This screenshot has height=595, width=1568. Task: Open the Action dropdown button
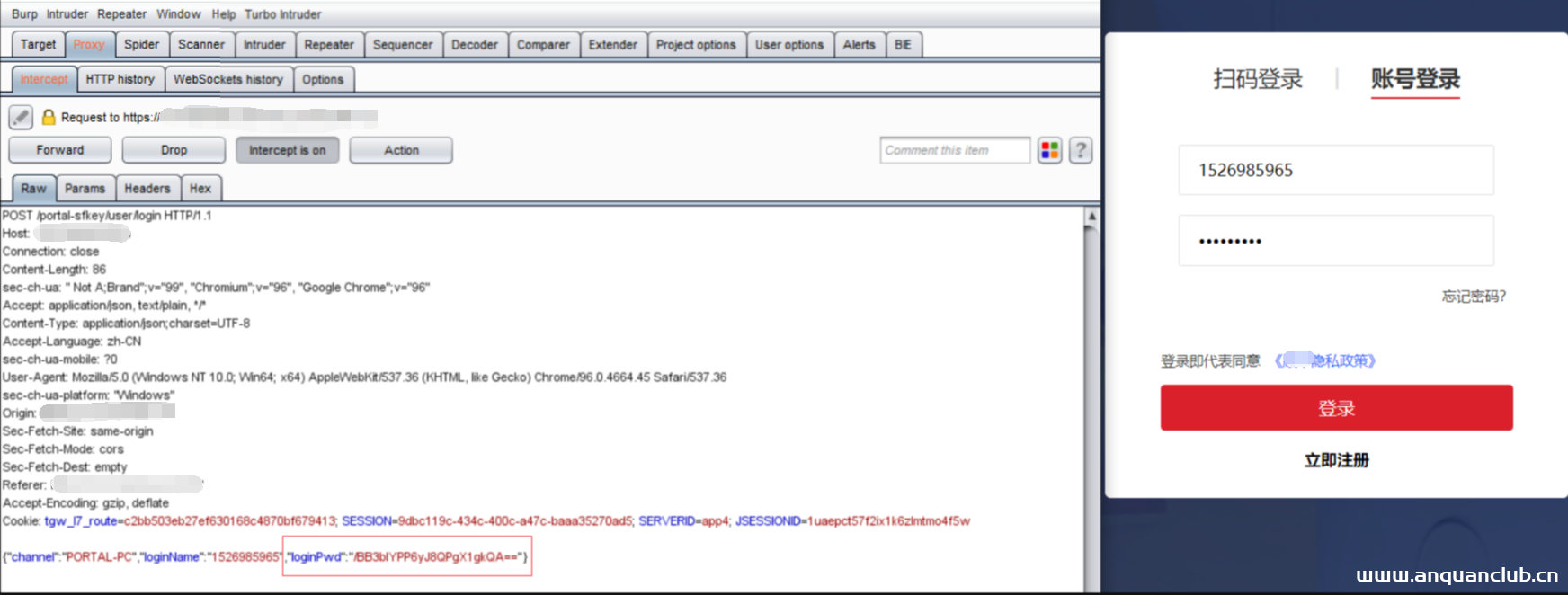click(x=401, y=150)
